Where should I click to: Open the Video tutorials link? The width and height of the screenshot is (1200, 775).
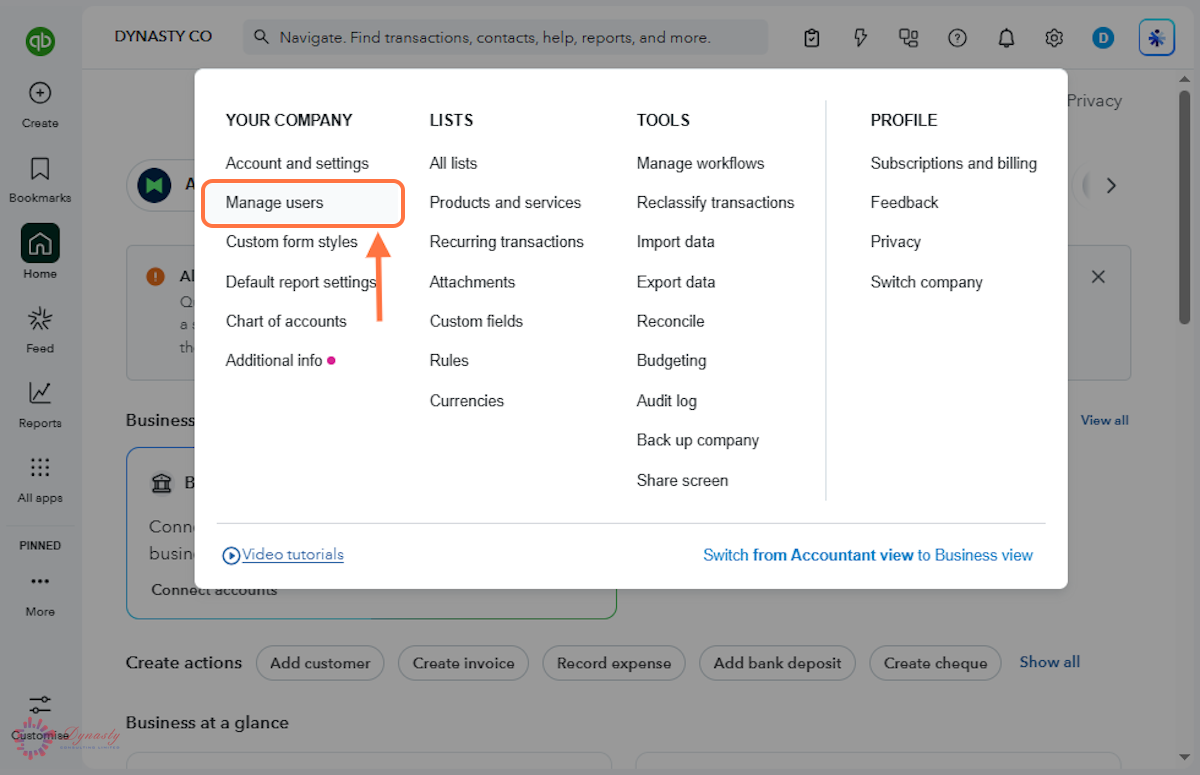(283, 554)
